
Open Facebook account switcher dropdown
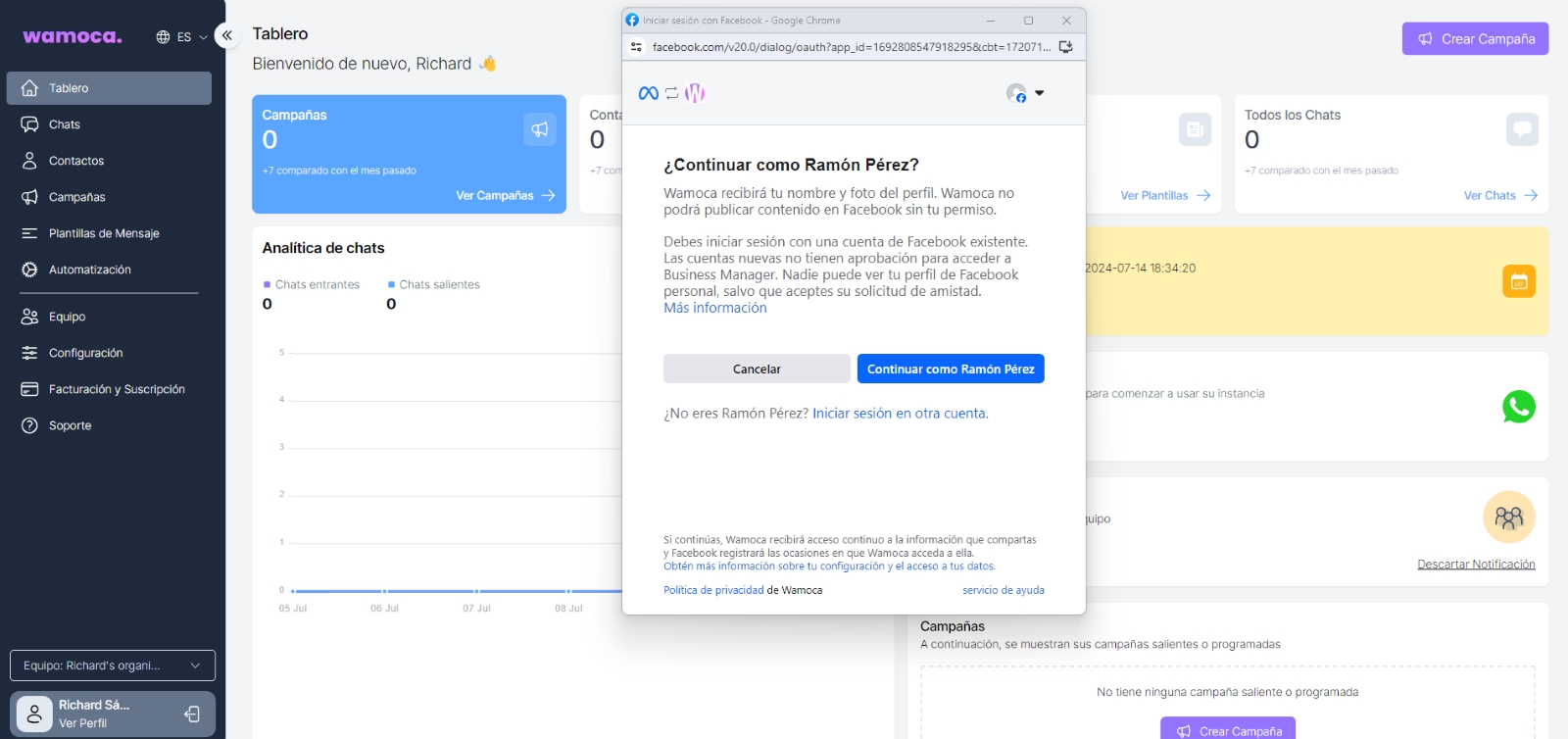point(1025,93)
